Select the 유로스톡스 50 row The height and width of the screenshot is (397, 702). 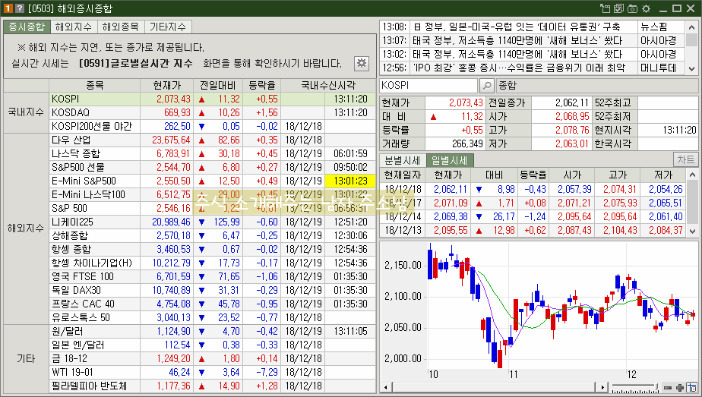pos(212,317)
